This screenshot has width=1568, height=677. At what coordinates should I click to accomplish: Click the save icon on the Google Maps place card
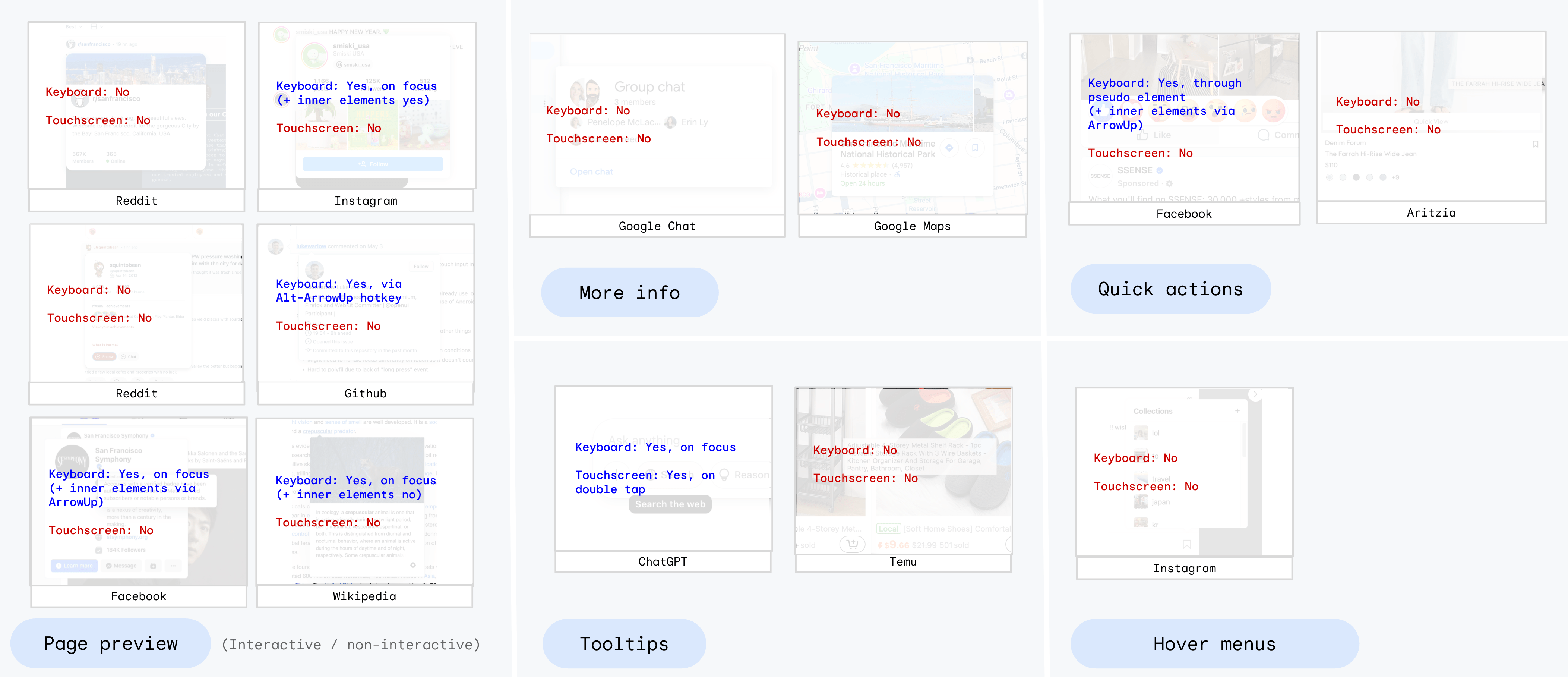(x=976, y=148)
